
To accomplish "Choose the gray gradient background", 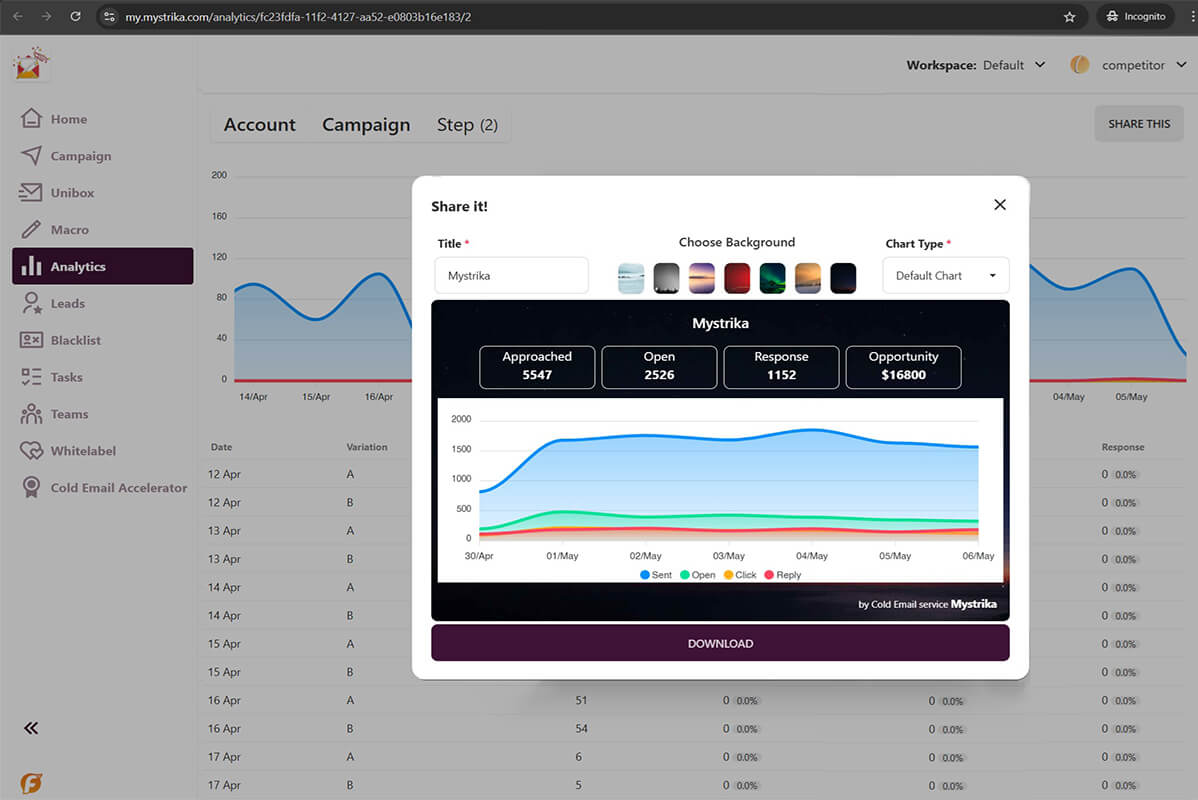I will click(666, 278).
